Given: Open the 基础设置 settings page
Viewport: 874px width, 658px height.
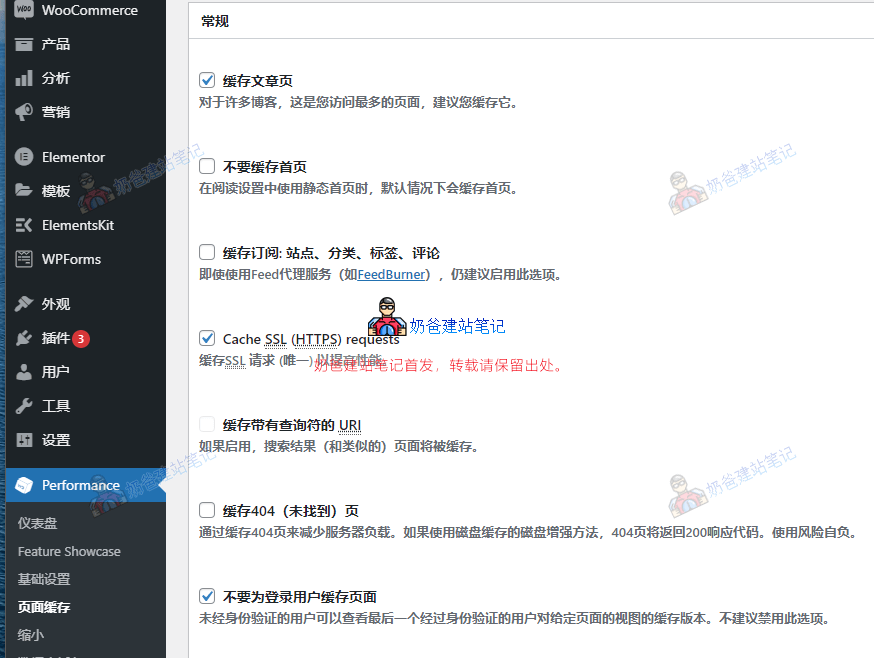Looking at the screenshot, I should 47,578.
